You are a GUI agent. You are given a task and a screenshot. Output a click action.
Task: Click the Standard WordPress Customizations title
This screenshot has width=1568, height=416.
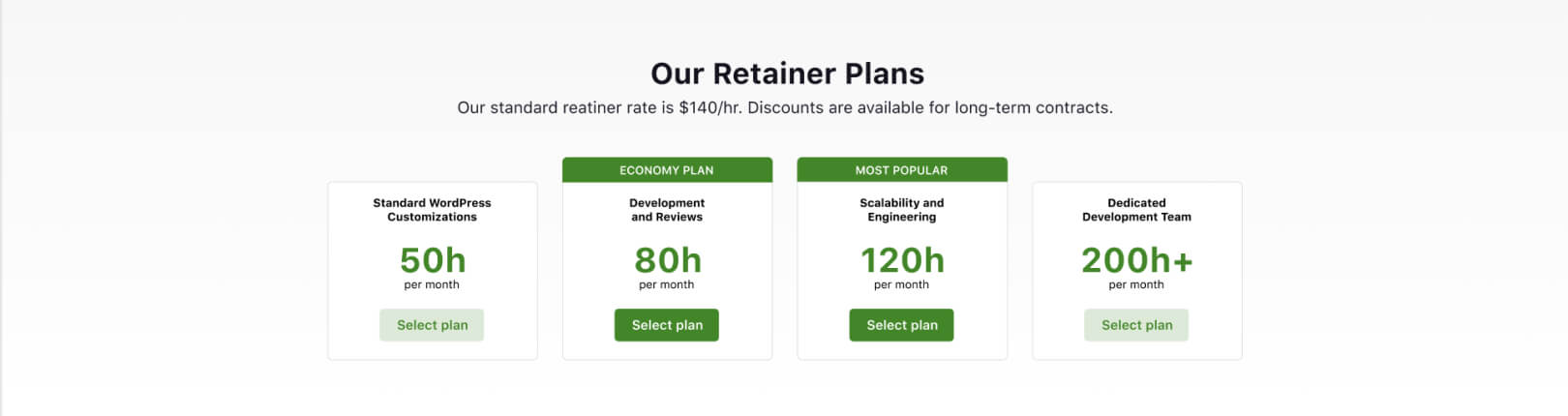[432, 210]
